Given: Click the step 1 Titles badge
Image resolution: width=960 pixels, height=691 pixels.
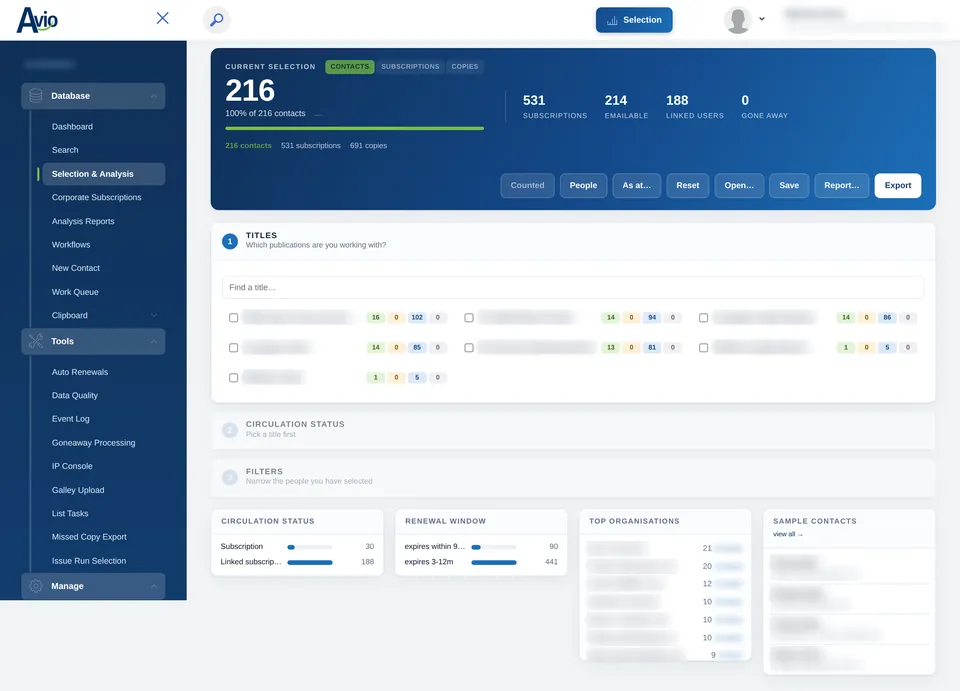Looking at the screenshot, I should (230, 241).
